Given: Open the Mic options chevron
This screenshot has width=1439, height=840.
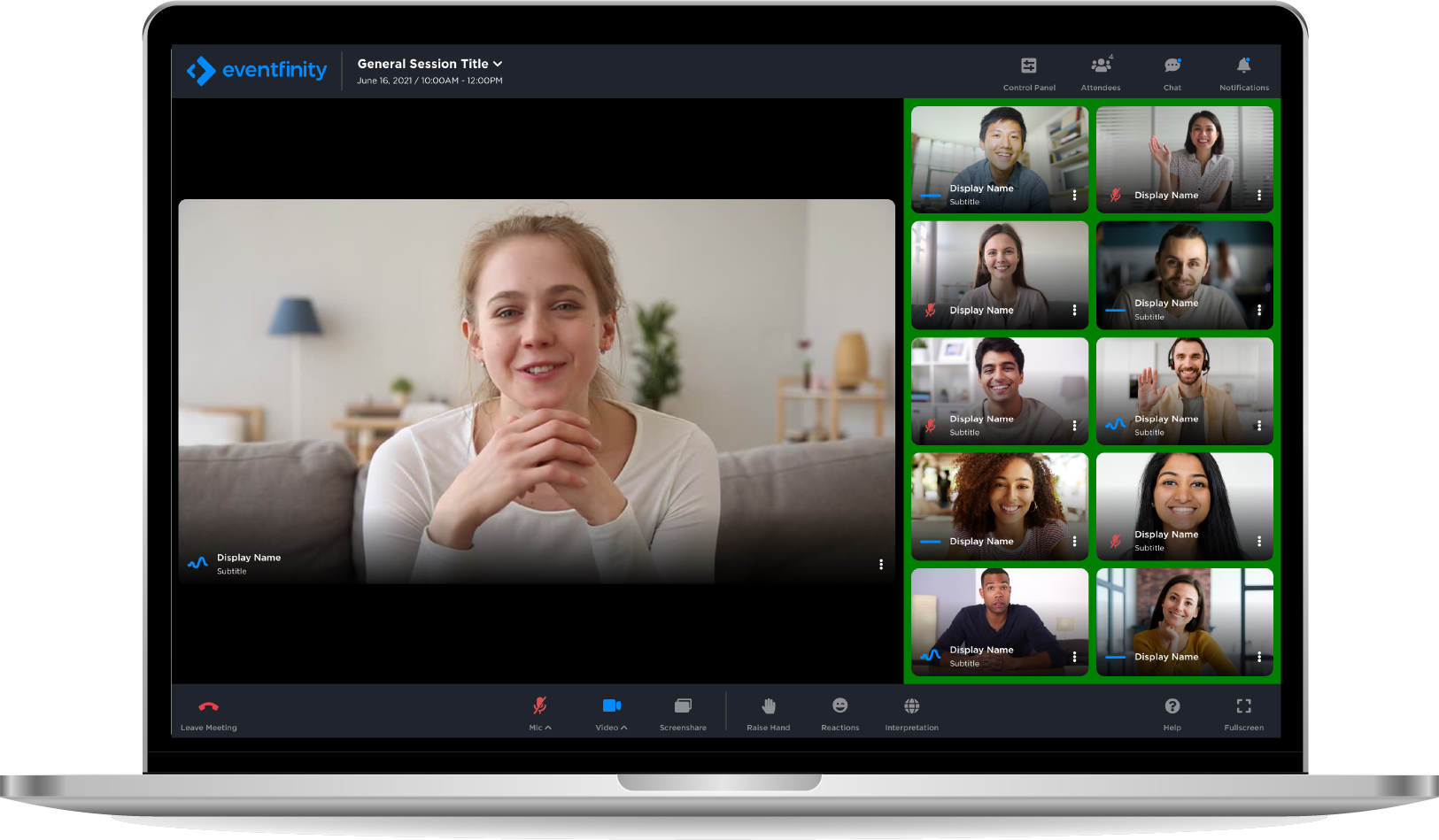Looking at the screenshot, I should (x=549, y=728).
